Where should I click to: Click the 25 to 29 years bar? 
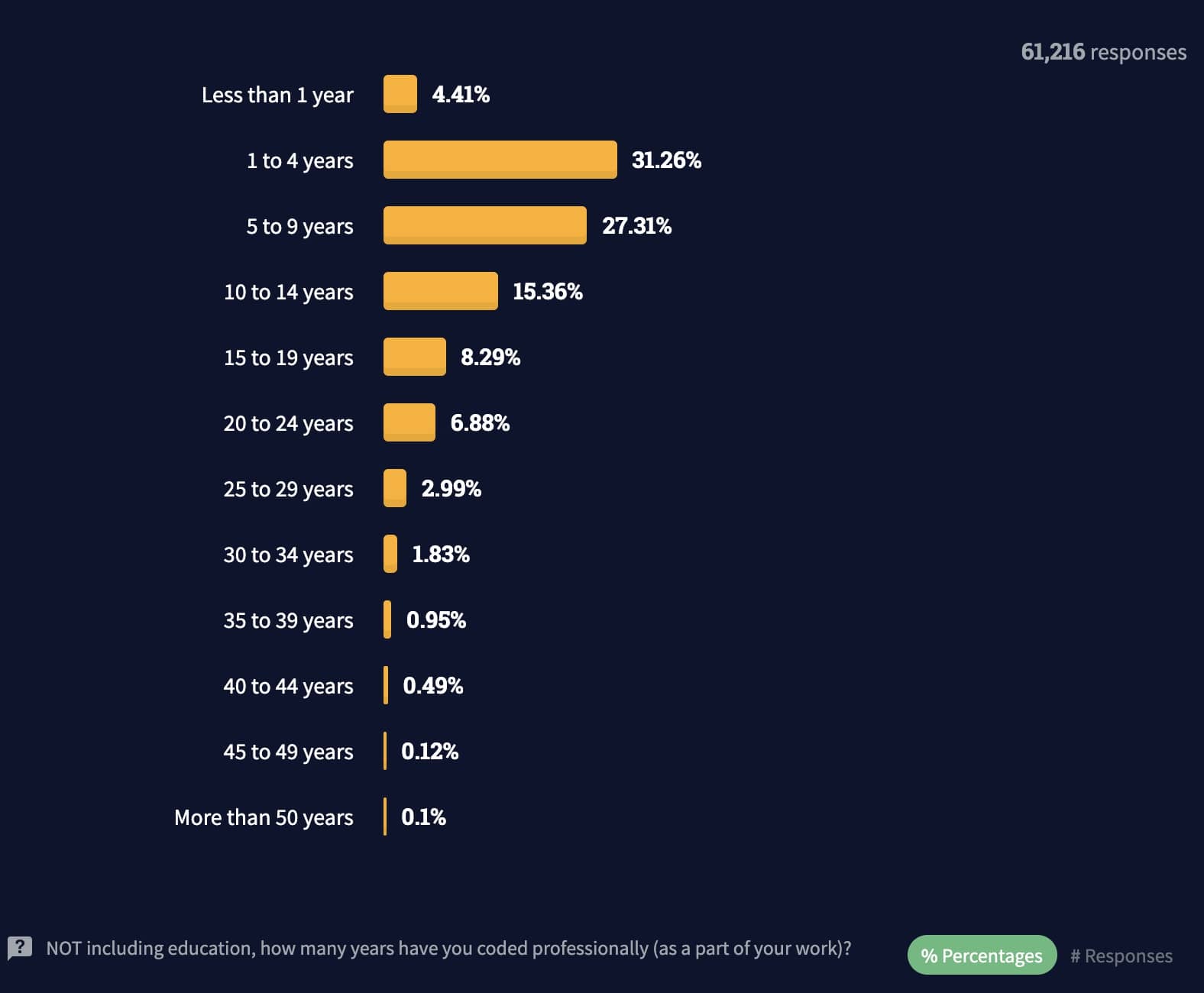(x=394, y=488)
